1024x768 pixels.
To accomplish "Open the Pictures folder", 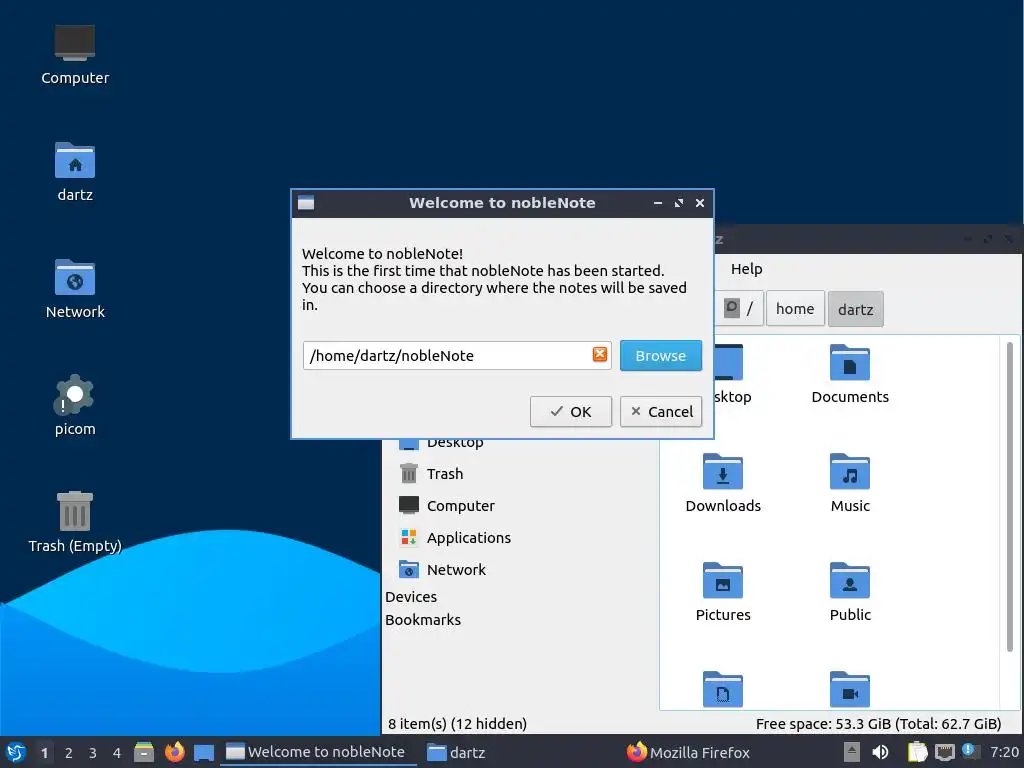I will pyautogui.click(x=723, y=592).
